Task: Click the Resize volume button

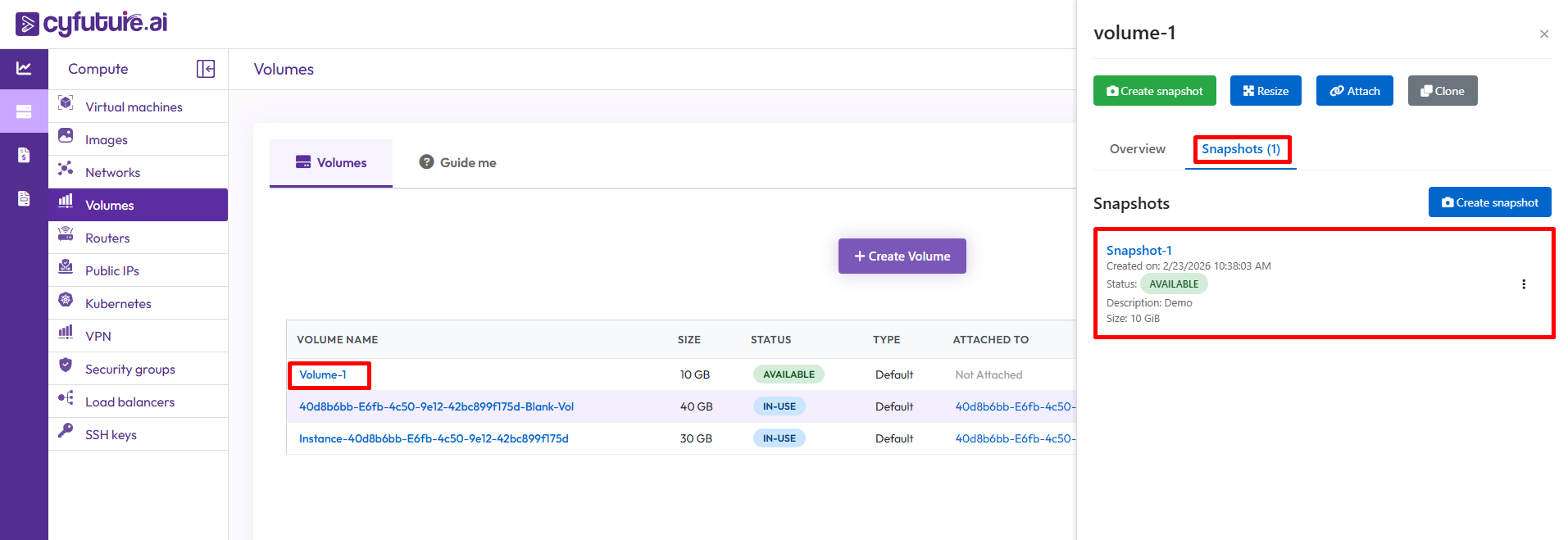Action: tap(1265, 91)
